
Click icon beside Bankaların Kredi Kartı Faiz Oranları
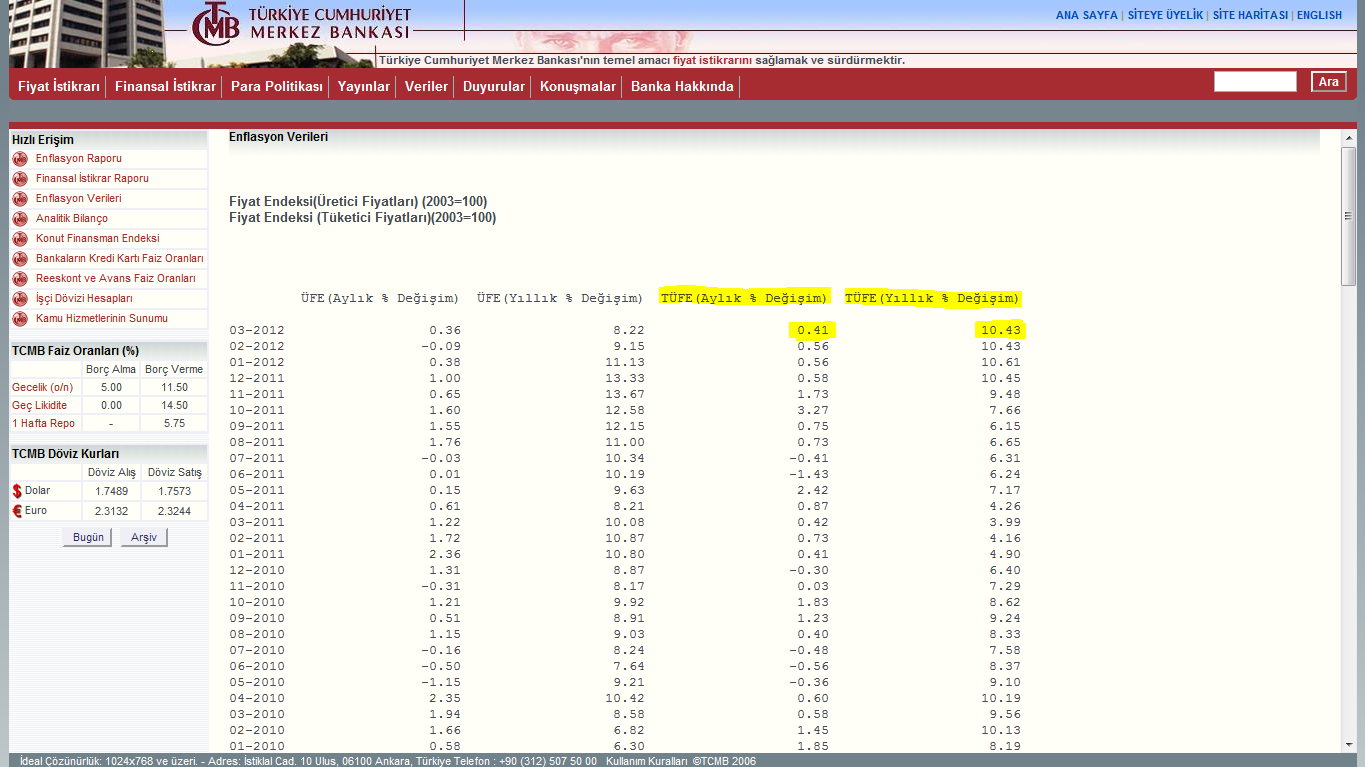tap(19, 259)
